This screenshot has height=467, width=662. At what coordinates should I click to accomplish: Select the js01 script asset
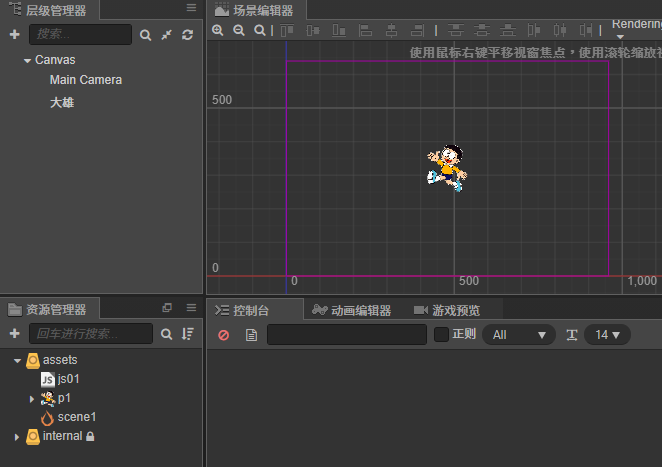pos(68,379)
